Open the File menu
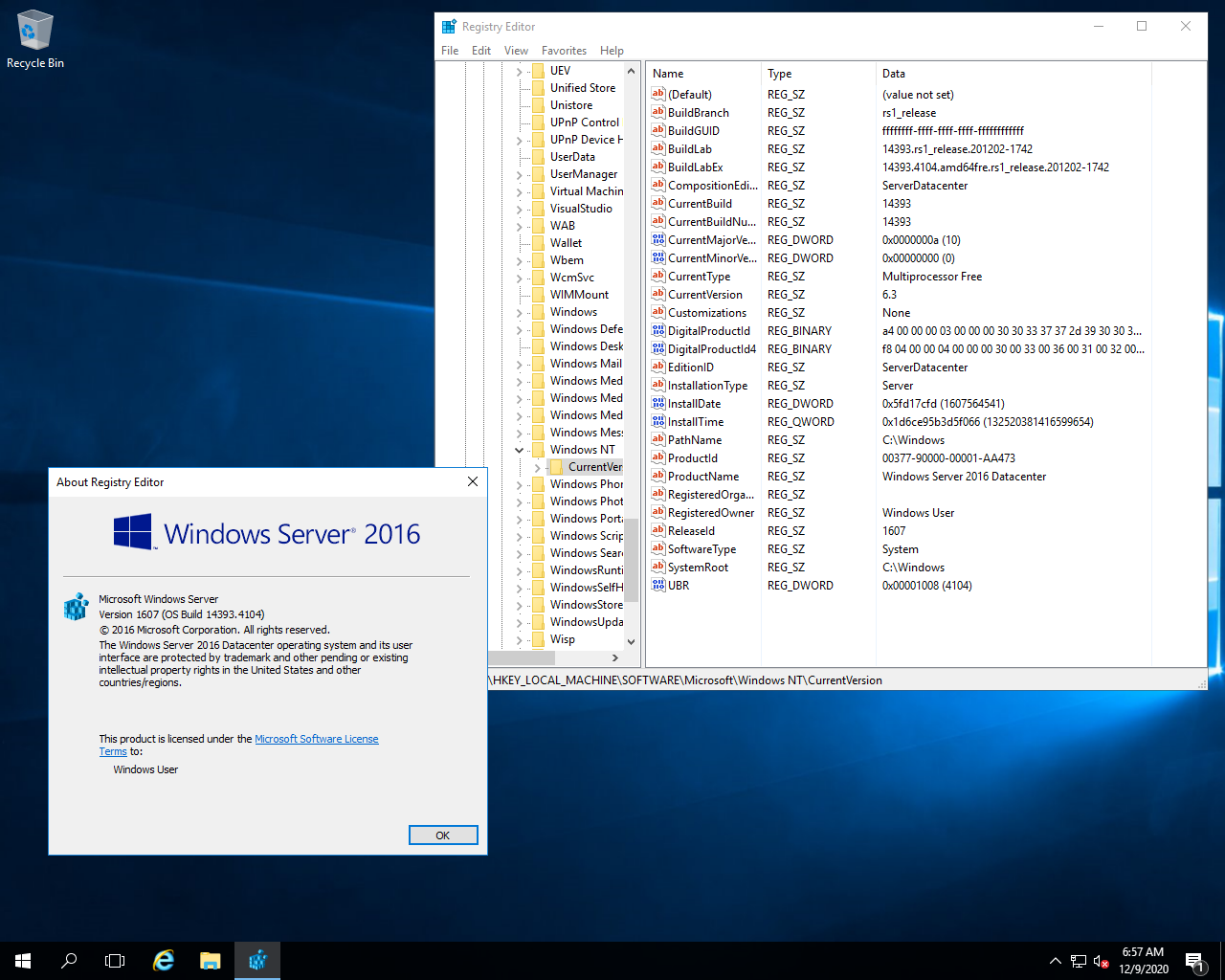 tap(450, 51)
